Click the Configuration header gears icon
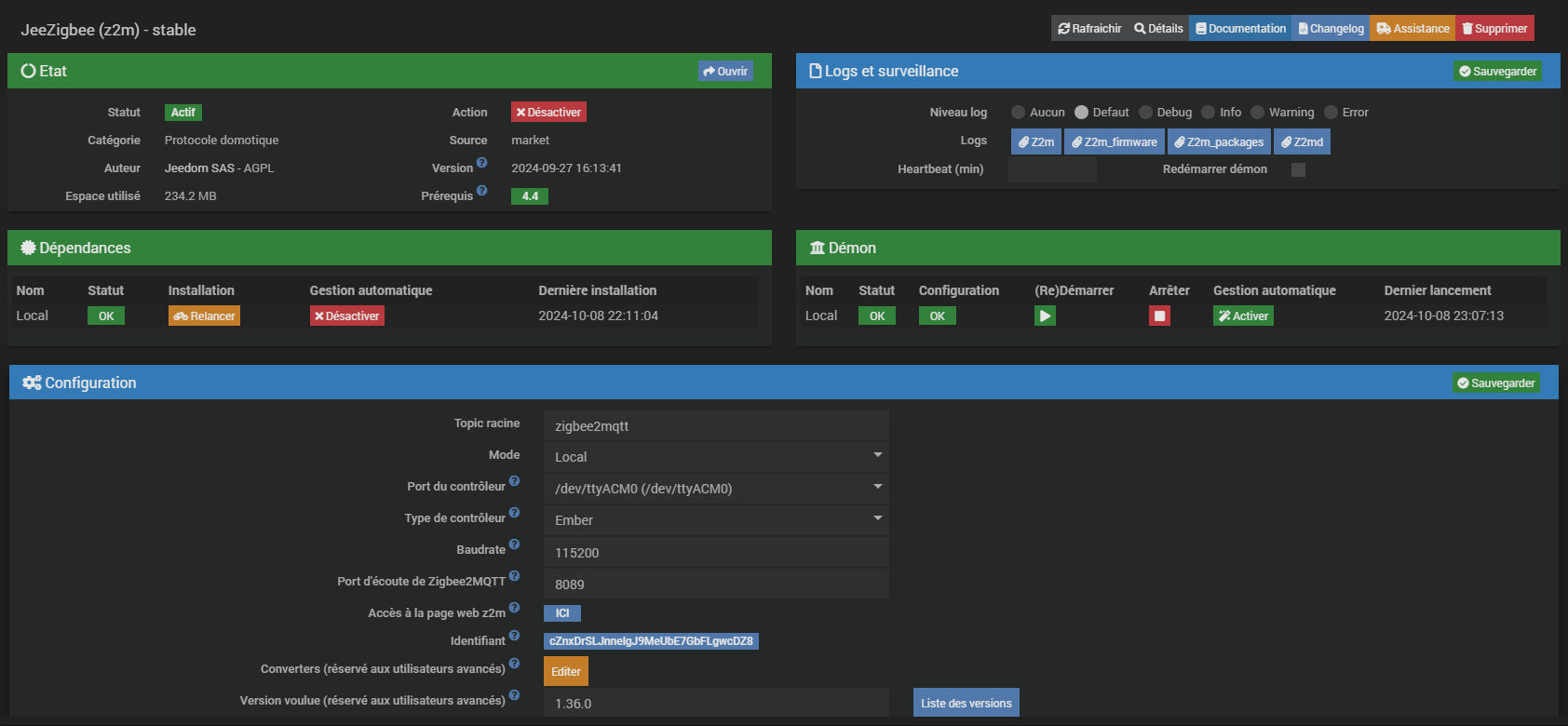The width and height of the screenshot is (1568, 726). click(x=32, y=383)
